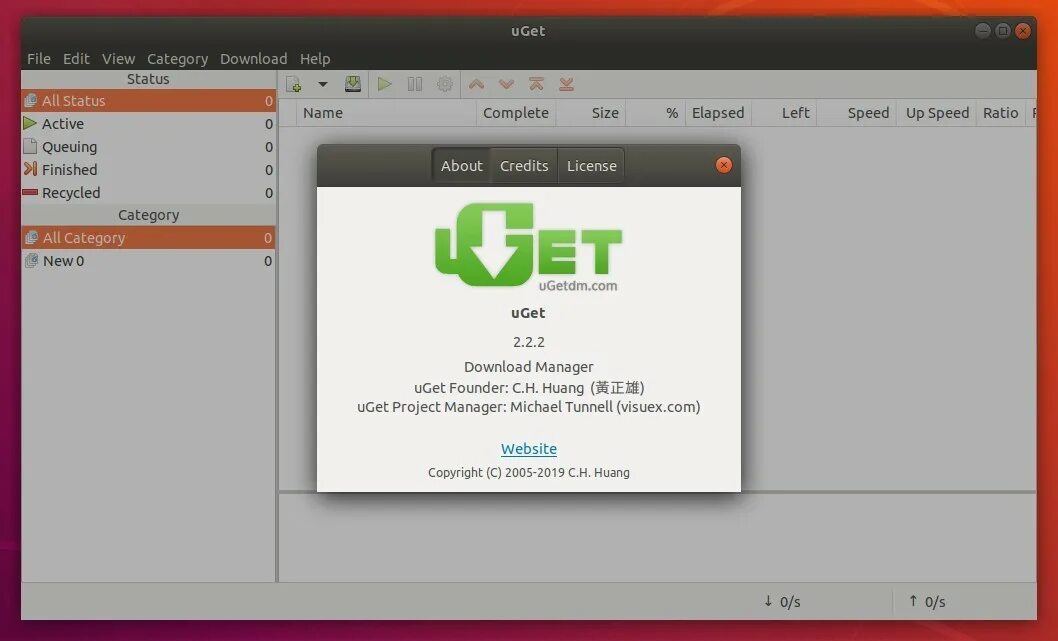Switch to the License tab
Image resolution: width=1058 pixels, height=641 pixels.
(591, 165)
